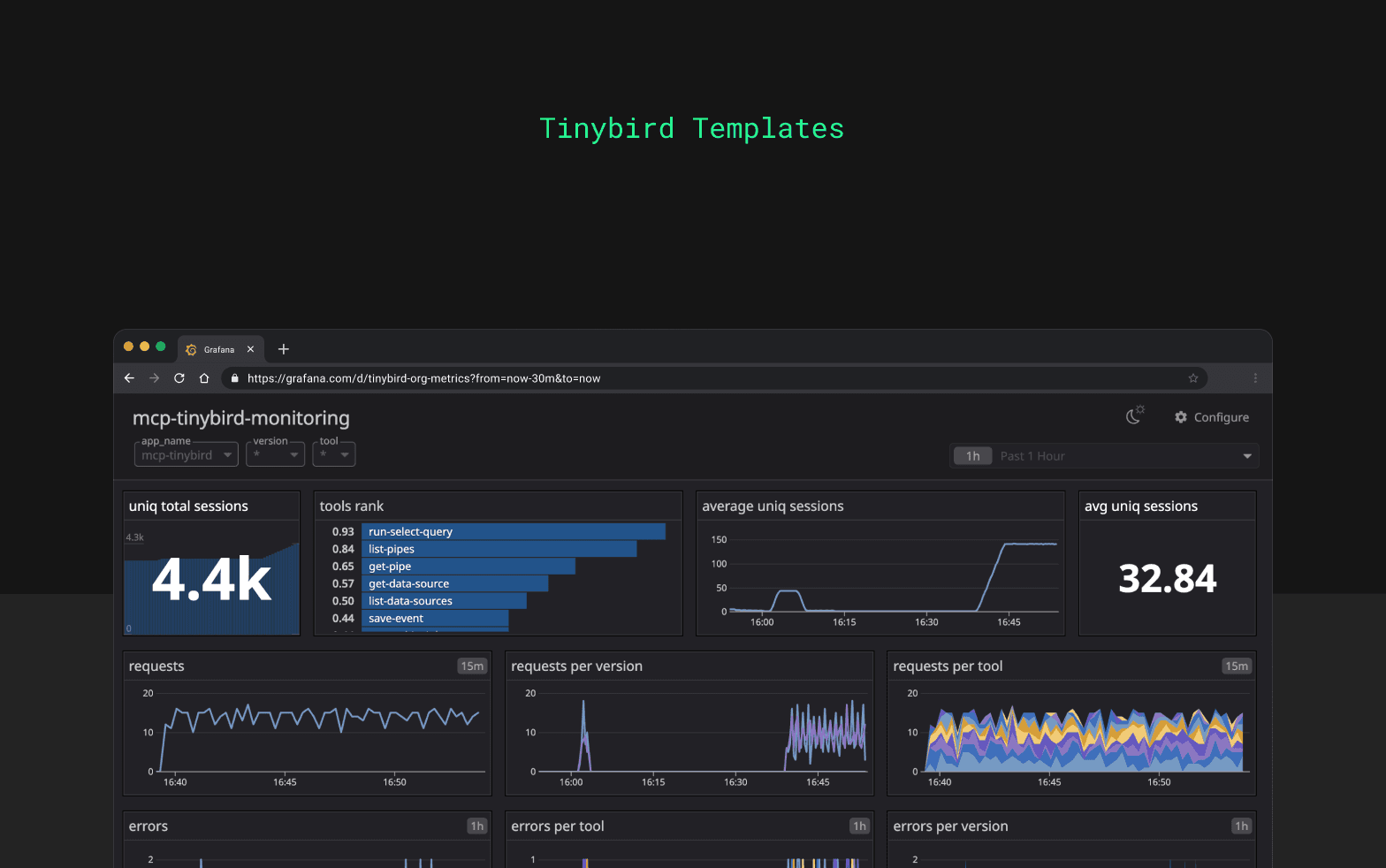Open the browser three-dot menu

point(1255,378)
